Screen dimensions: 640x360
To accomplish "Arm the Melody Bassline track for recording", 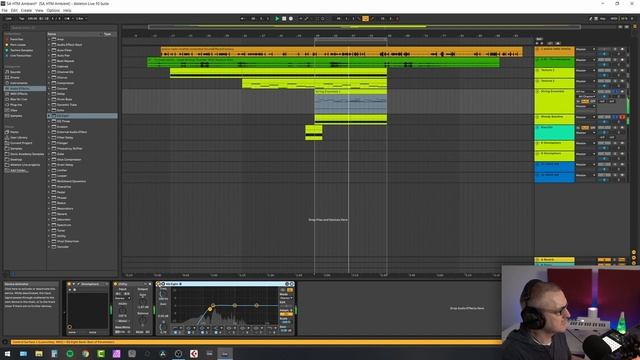I will [x=622, y=117].
